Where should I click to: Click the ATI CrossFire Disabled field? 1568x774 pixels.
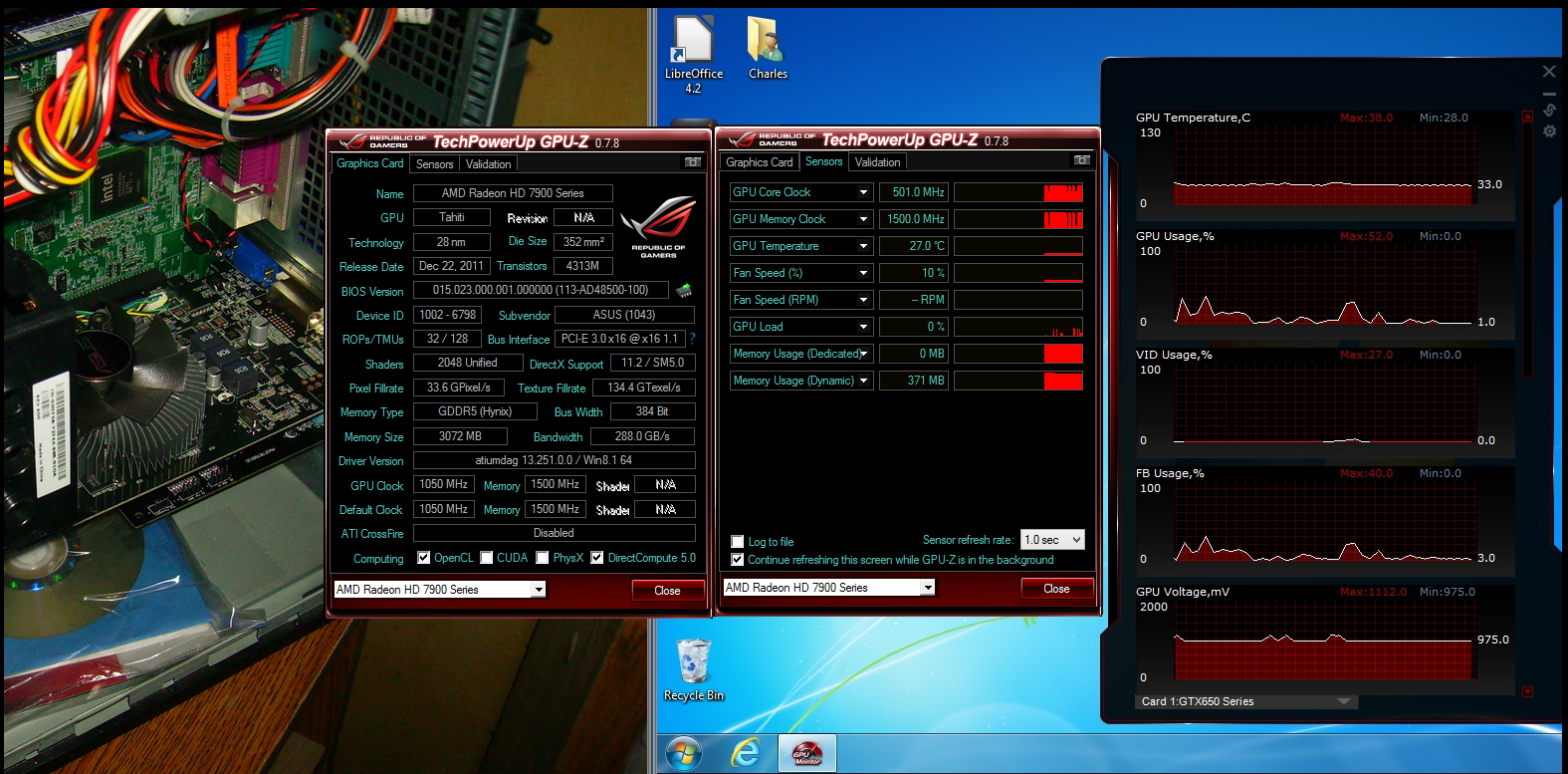pos(554,533)
